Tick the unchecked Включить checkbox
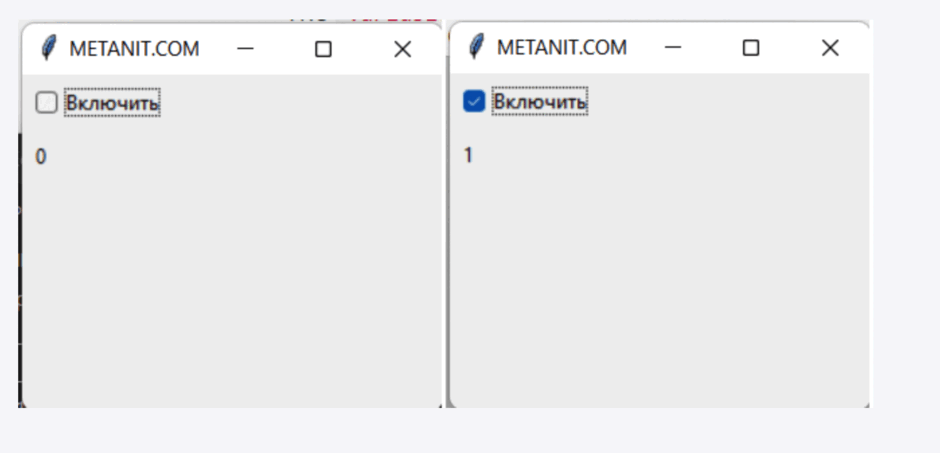The width and height of the screenshot is (940, 453). point(46,103)
